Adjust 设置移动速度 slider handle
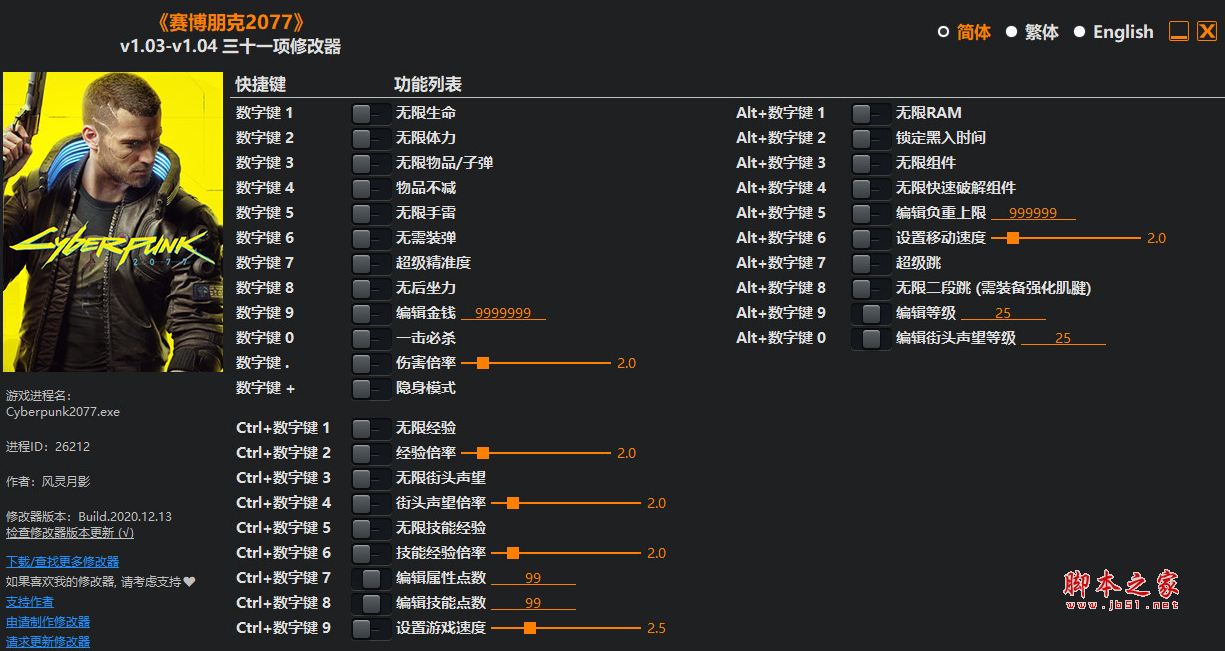Viewport: 1225px width, 651px height. [1012, 238]
